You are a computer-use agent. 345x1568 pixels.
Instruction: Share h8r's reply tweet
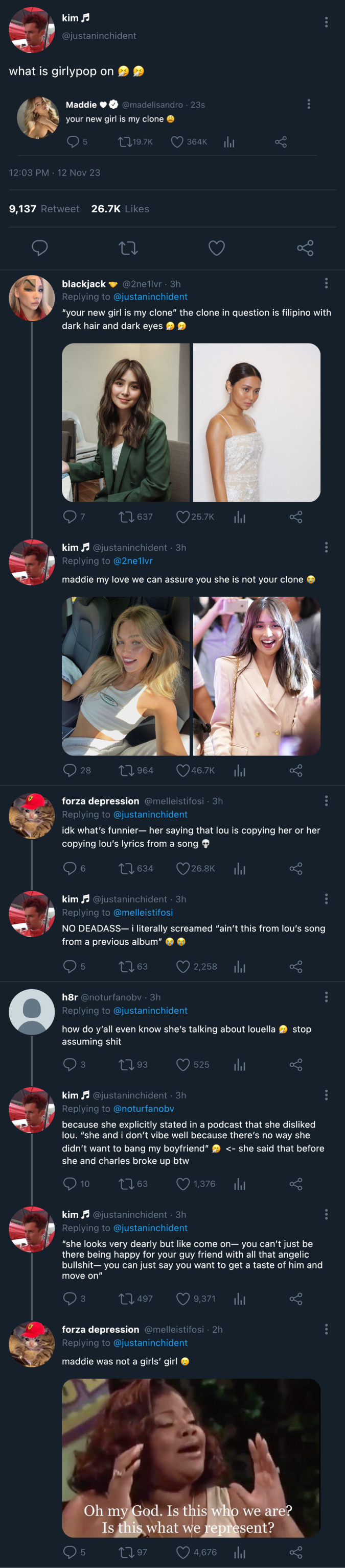295,1065
